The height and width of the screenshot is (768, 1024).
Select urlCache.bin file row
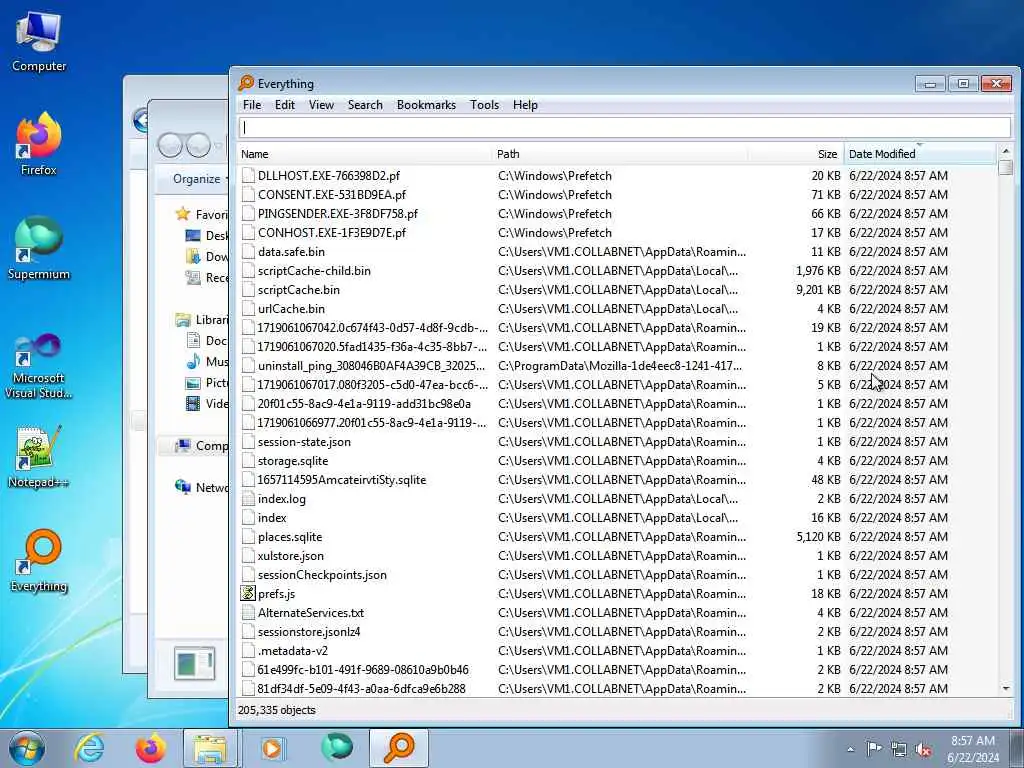click(x=594, y=308)
